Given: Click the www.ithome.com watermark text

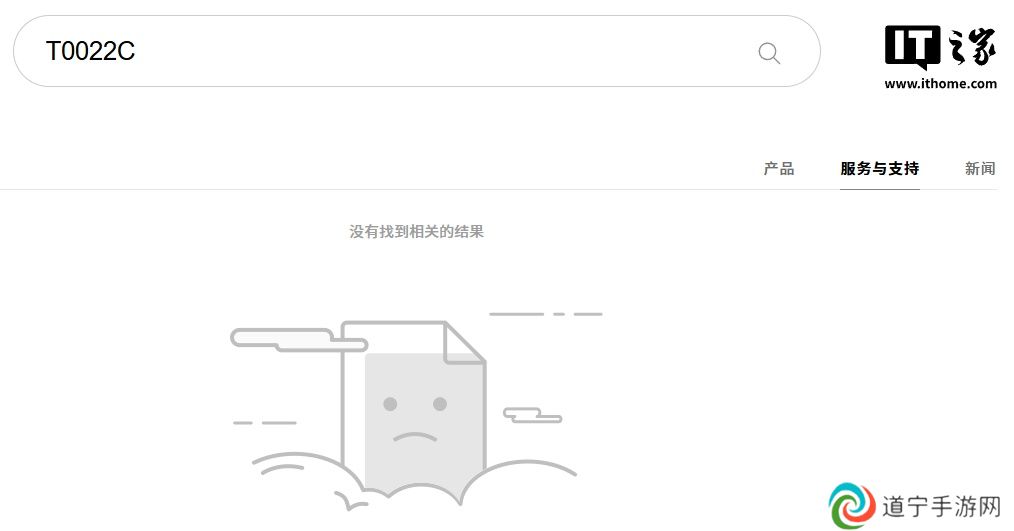Looking at the screenshot, I should coord(940,83).
